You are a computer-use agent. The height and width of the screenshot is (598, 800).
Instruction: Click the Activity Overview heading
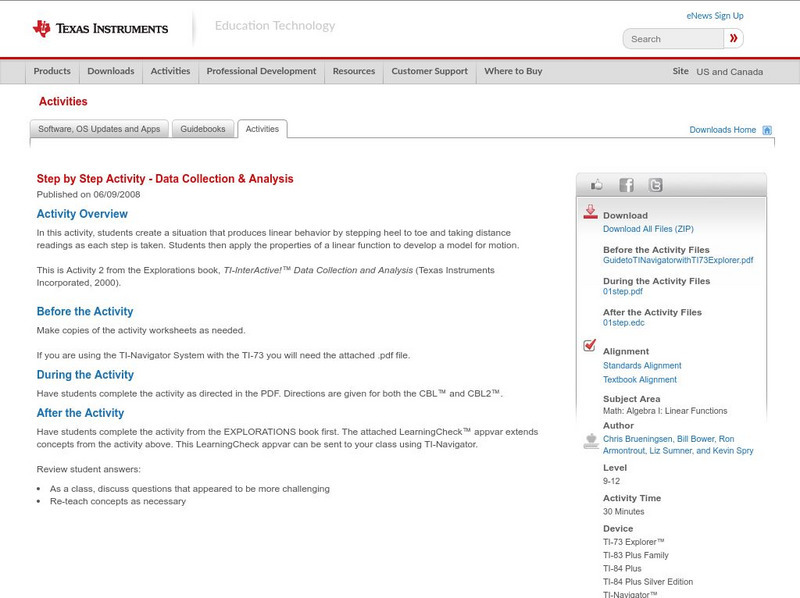82,214
